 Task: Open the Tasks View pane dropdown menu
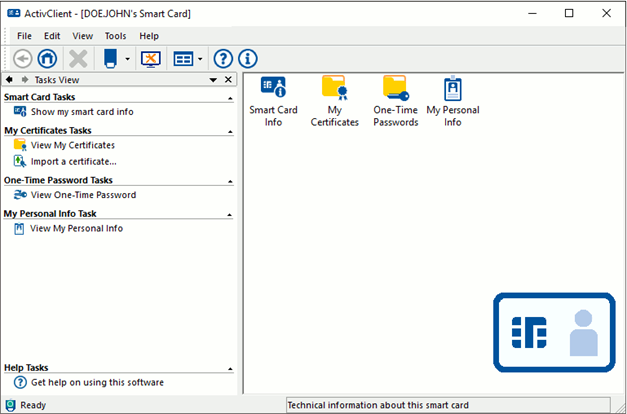[x=212, y=80]
